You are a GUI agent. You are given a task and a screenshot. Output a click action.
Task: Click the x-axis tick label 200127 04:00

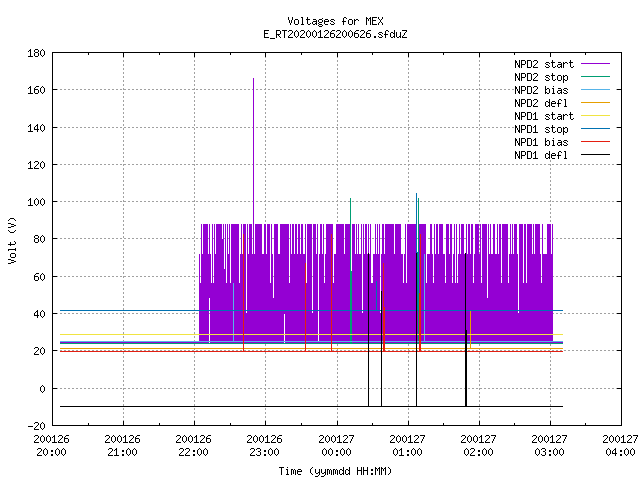pyautogui.click(x=620, y=446)
